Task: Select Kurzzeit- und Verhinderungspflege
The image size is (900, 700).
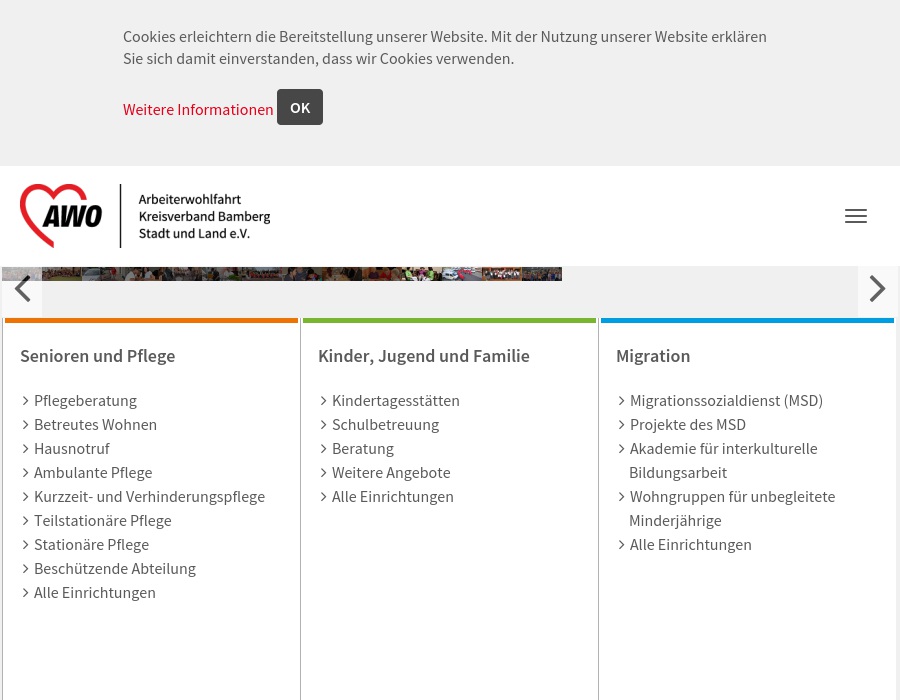Action: (149, 497)
